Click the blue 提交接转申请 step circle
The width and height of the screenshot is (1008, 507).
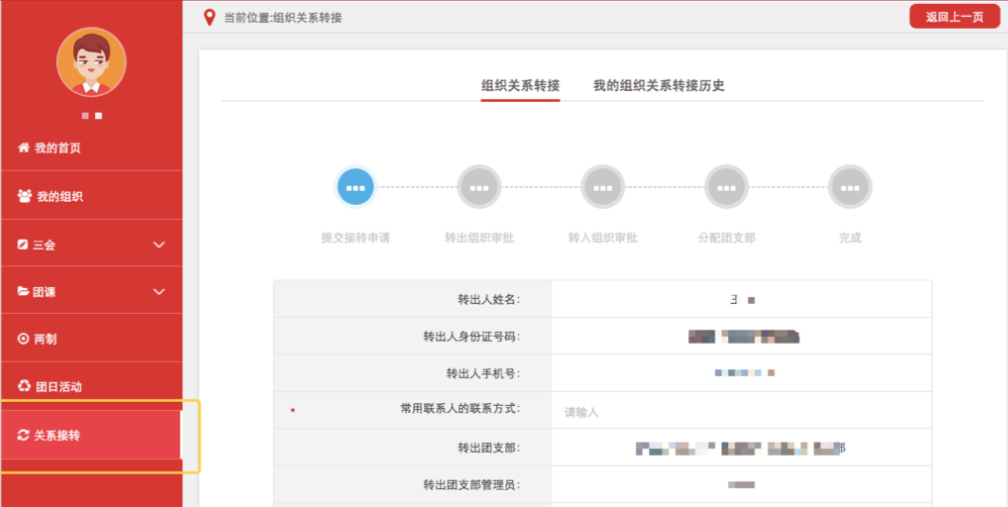point(356,187)
